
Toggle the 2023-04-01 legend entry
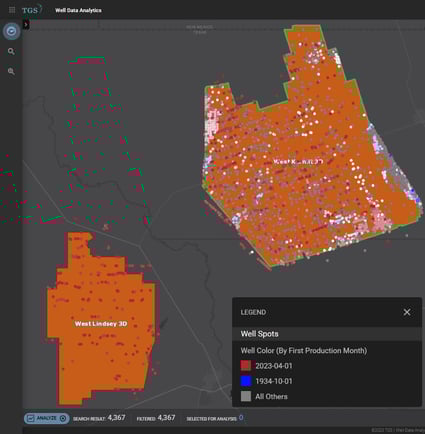pyautogui.click(x=267, y=366)
